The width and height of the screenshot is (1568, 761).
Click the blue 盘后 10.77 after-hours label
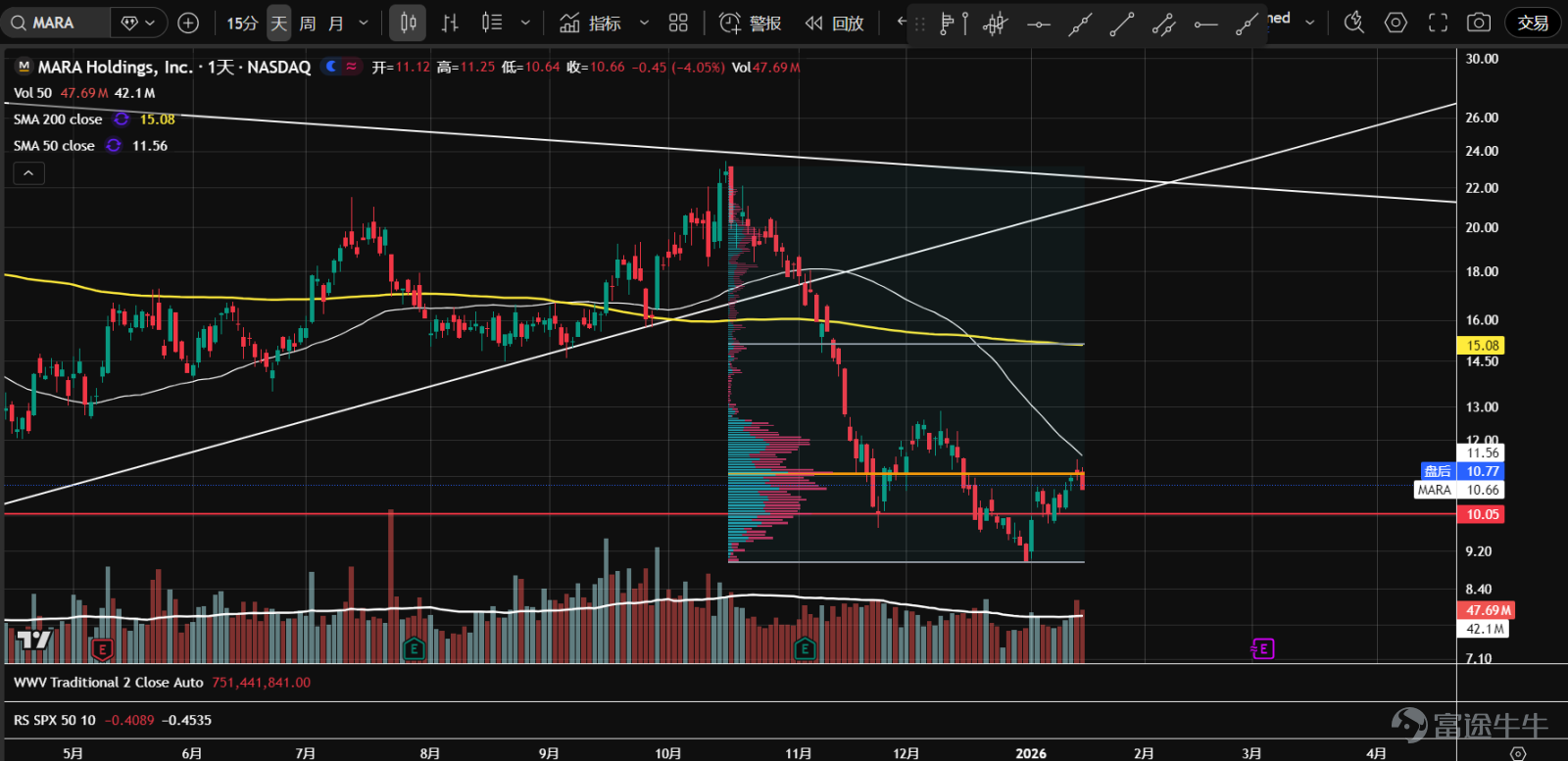click(x=1462, y=471)
